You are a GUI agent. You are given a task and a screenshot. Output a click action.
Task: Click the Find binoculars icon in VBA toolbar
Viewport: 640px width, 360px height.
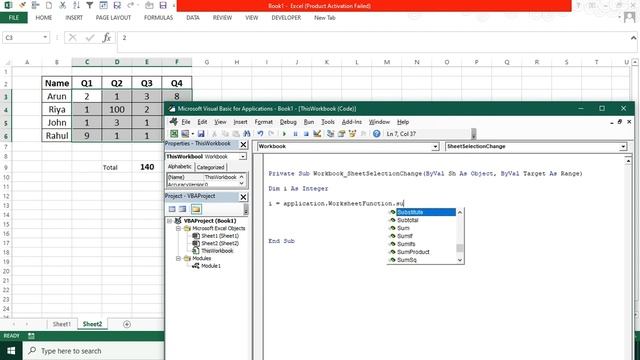tap(247, 133)
